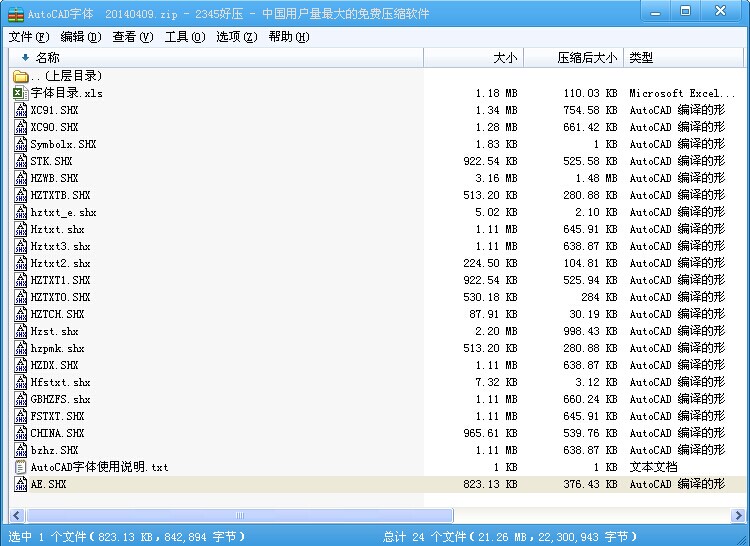The height and width of the screenshot is (546, 750).
Task: Open the 帮助(H) menu
Action: click(x=289, y=37)
